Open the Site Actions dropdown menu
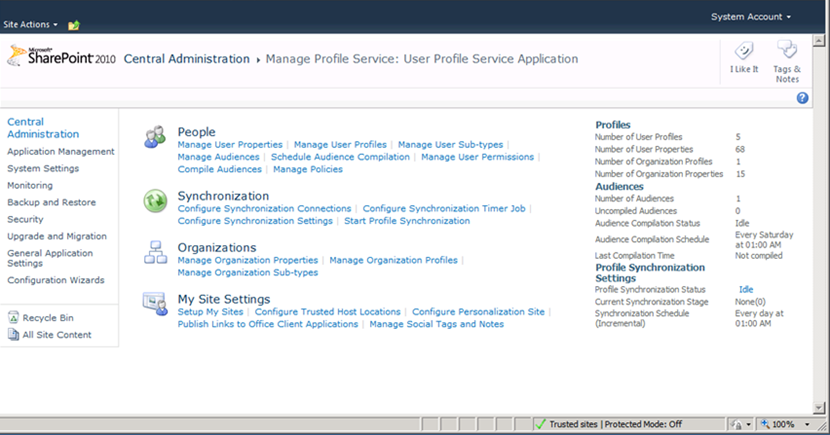The image size is (830, 435). (30, 24)
